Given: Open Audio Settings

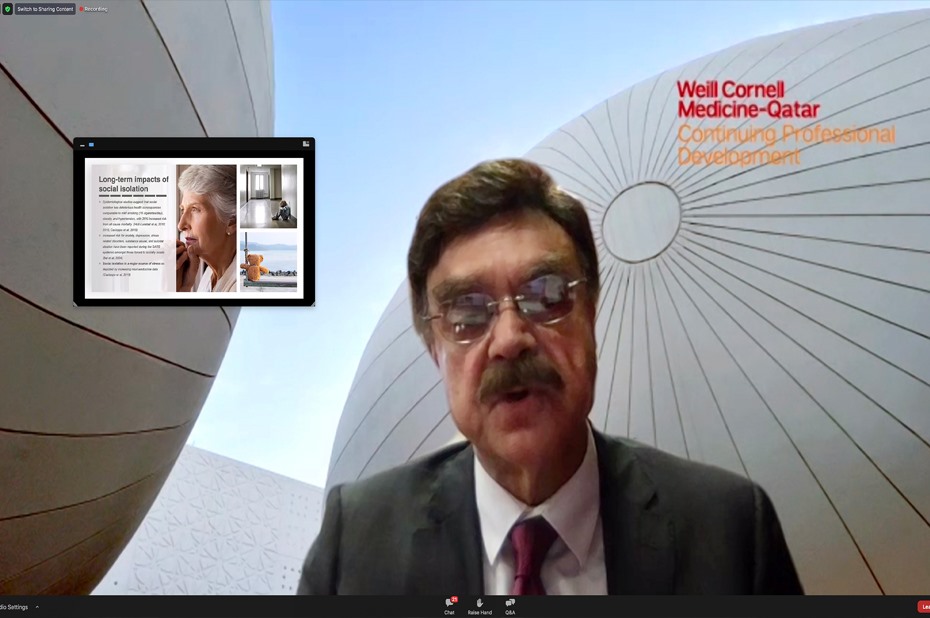Looking at the screenshot, I should tap(14, 607).
